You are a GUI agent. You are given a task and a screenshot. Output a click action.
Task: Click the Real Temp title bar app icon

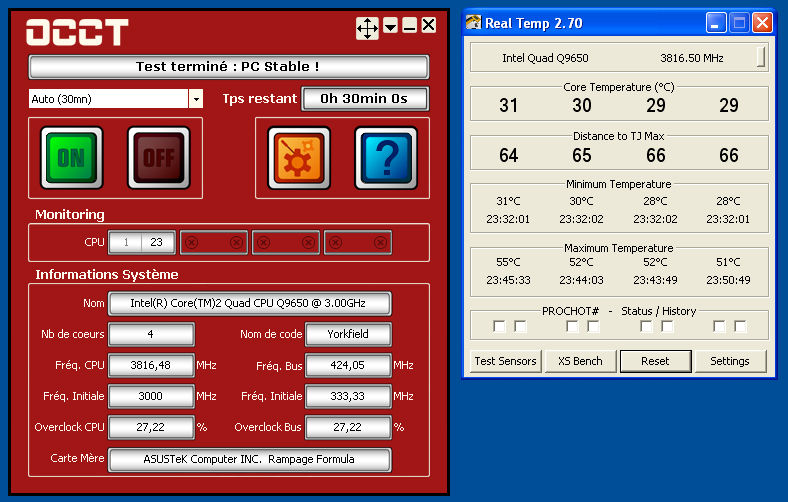[x=473, y=22]
